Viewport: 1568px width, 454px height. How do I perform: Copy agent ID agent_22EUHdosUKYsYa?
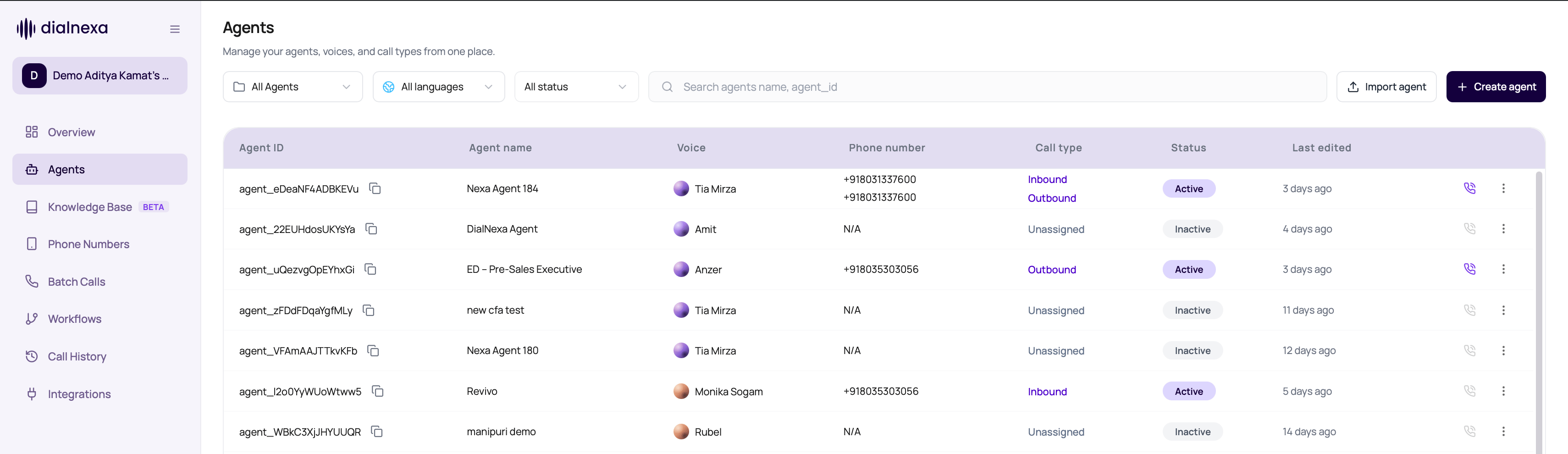click(x=371, y=229)
